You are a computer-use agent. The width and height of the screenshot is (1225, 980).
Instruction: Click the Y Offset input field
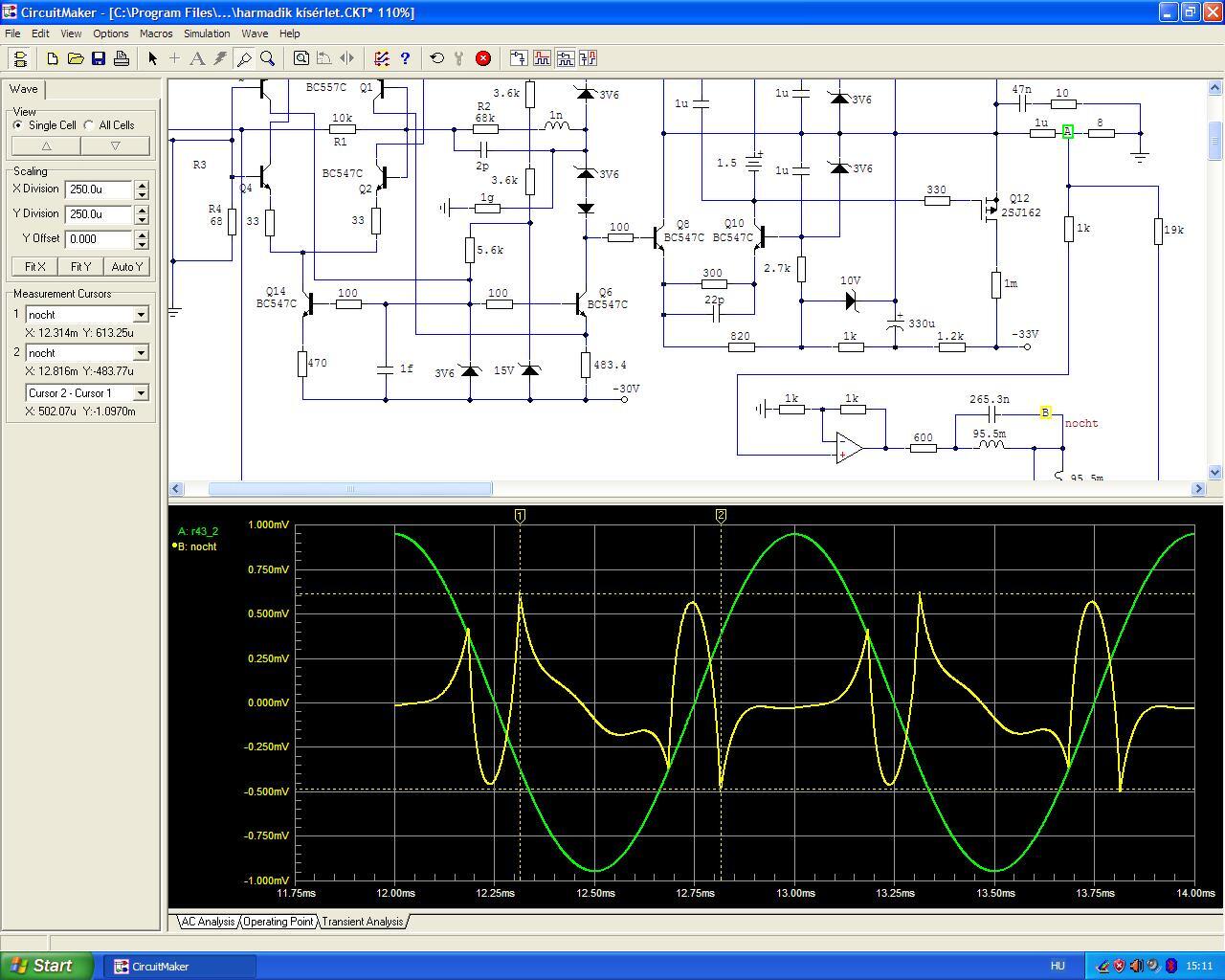100,239
